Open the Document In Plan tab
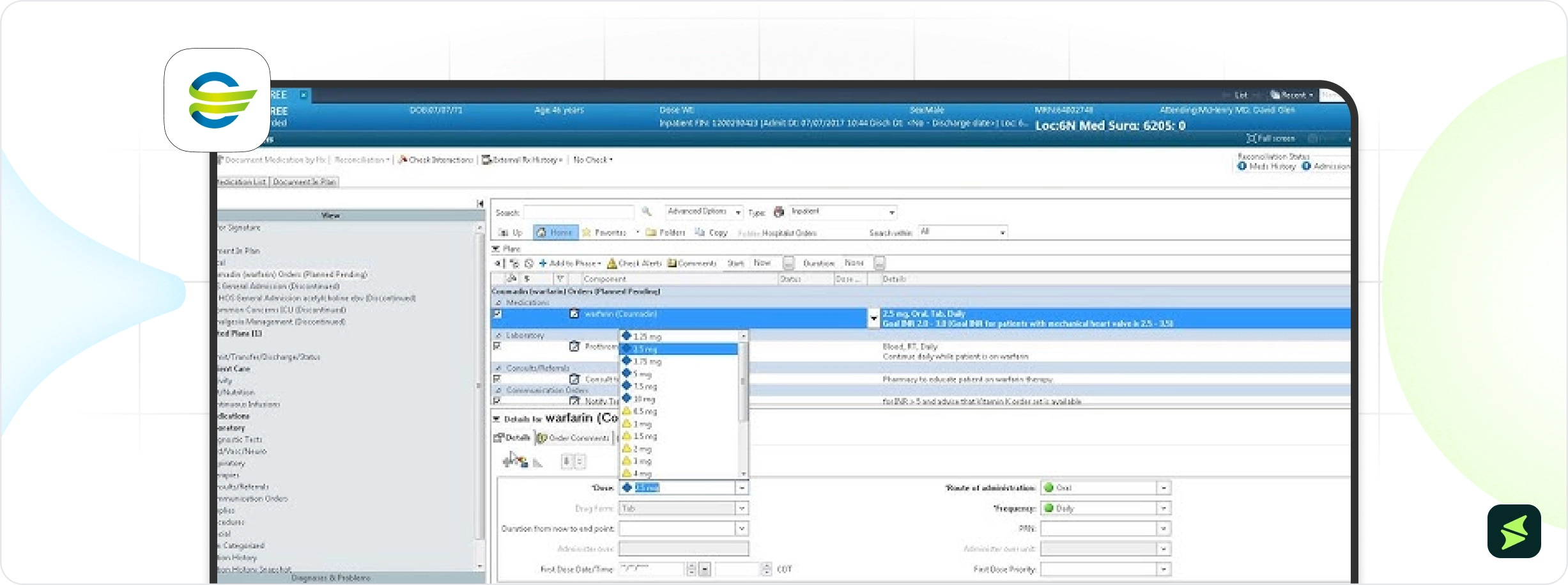Viewport: 1568px width, 585px height. pyautogui.click(x=305, y=182)
